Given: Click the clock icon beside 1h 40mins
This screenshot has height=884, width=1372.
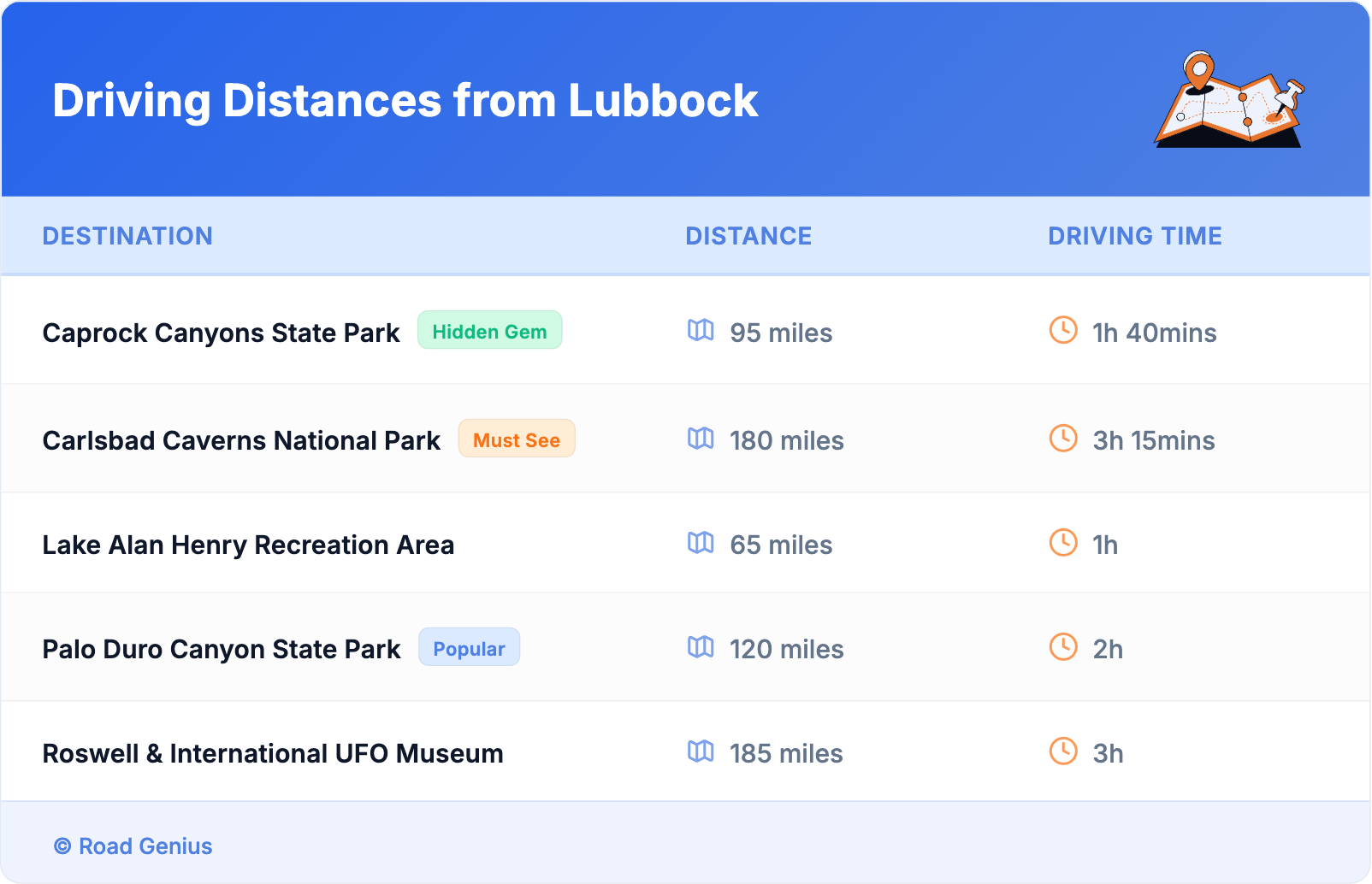Looking at the screenshot, I should pyautogui.click(x=1063, y=331).
